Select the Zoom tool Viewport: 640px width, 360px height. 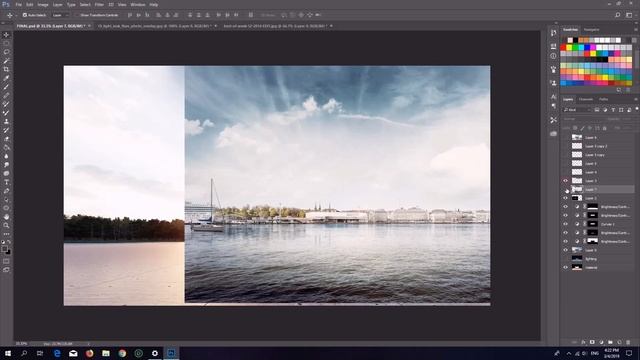[6, 225]
